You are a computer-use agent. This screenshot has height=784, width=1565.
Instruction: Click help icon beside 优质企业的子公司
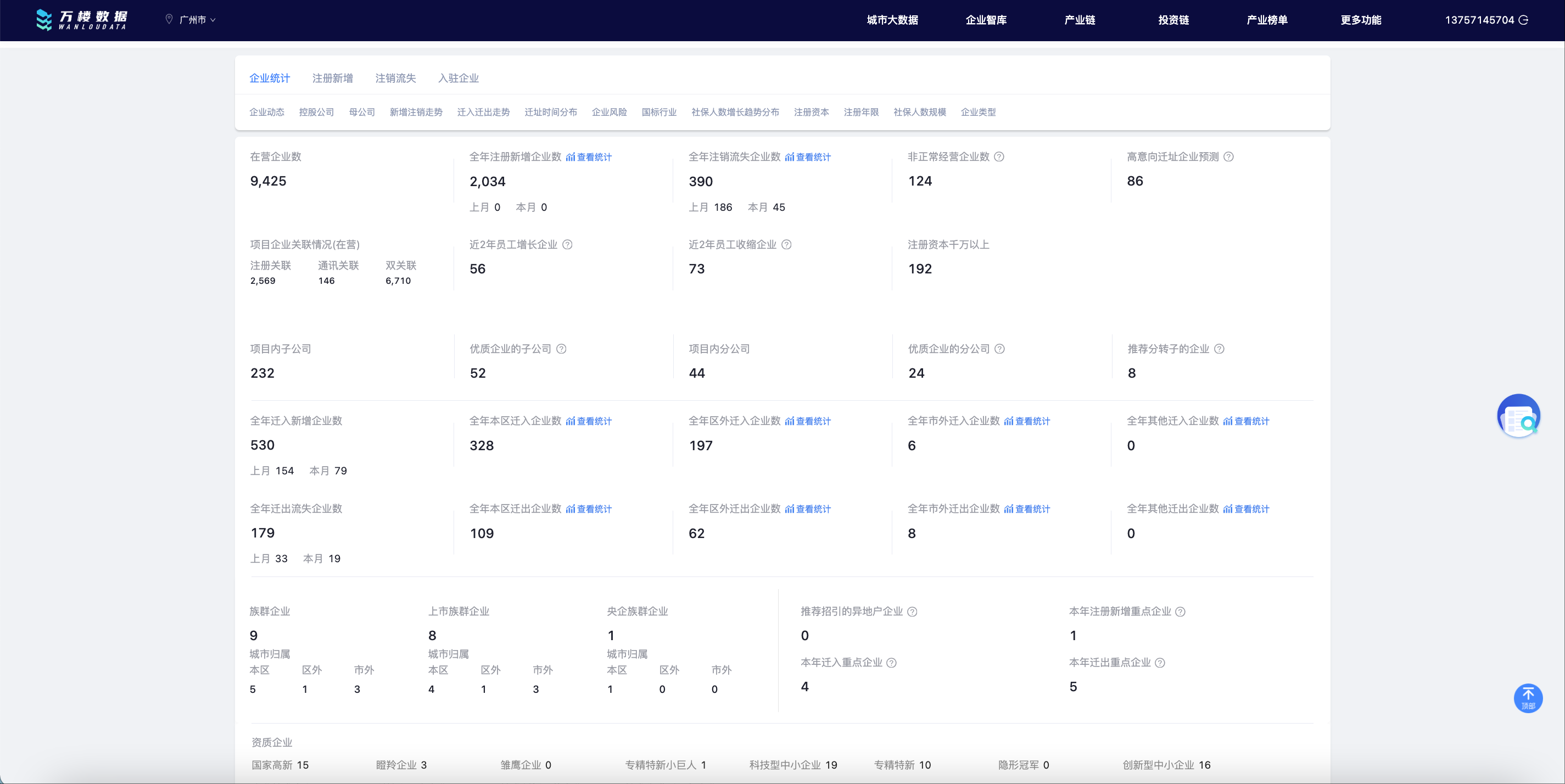point(561,349)
